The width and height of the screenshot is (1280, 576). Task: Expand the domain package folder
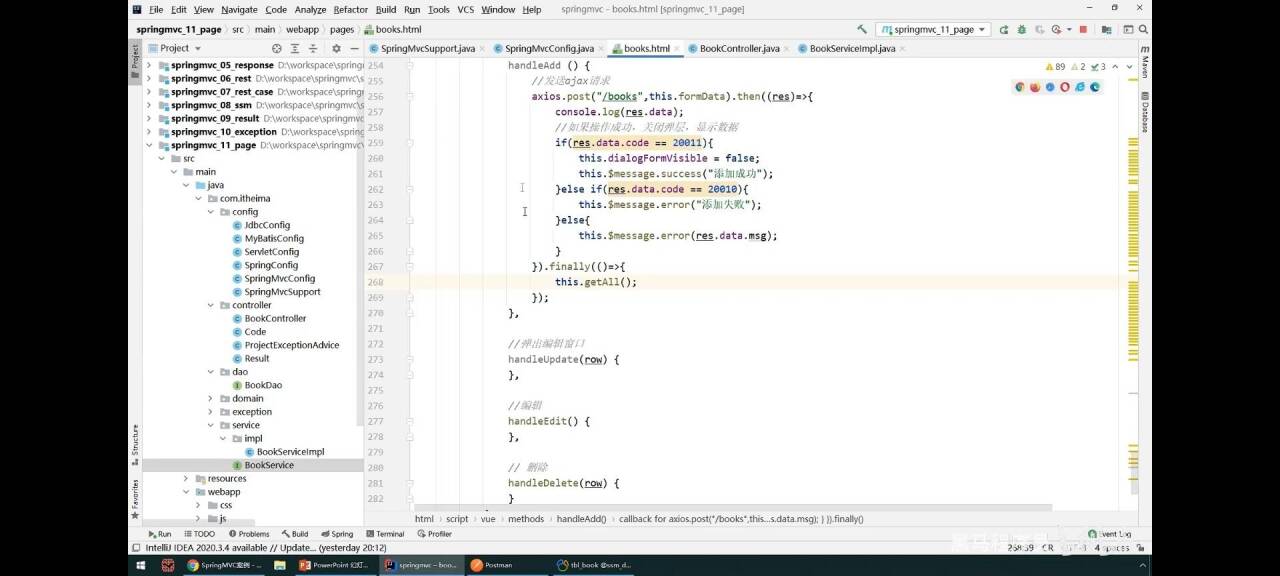point(211,398)
